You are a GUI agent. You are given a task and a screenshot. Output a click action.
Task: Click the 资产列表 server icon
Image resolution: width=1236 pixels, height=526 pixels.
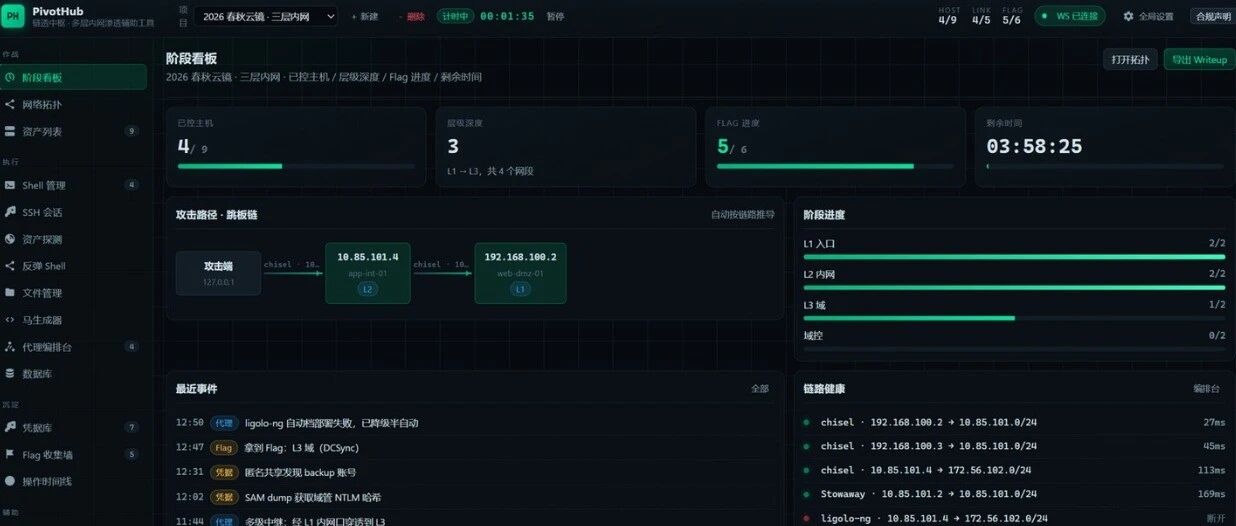point(10,131)
